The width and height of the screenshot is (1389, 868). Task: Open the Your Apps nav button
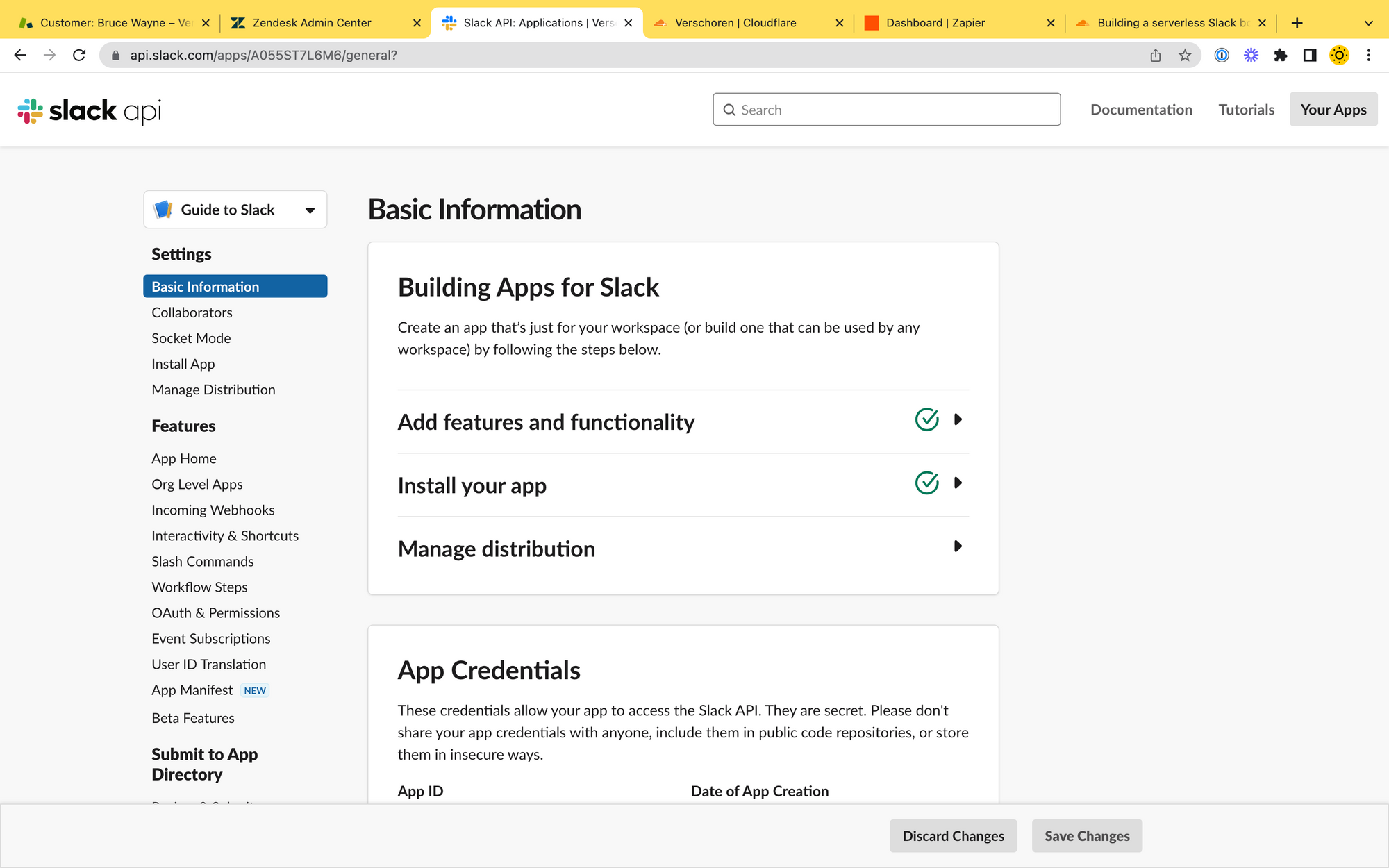(1333, 110)
